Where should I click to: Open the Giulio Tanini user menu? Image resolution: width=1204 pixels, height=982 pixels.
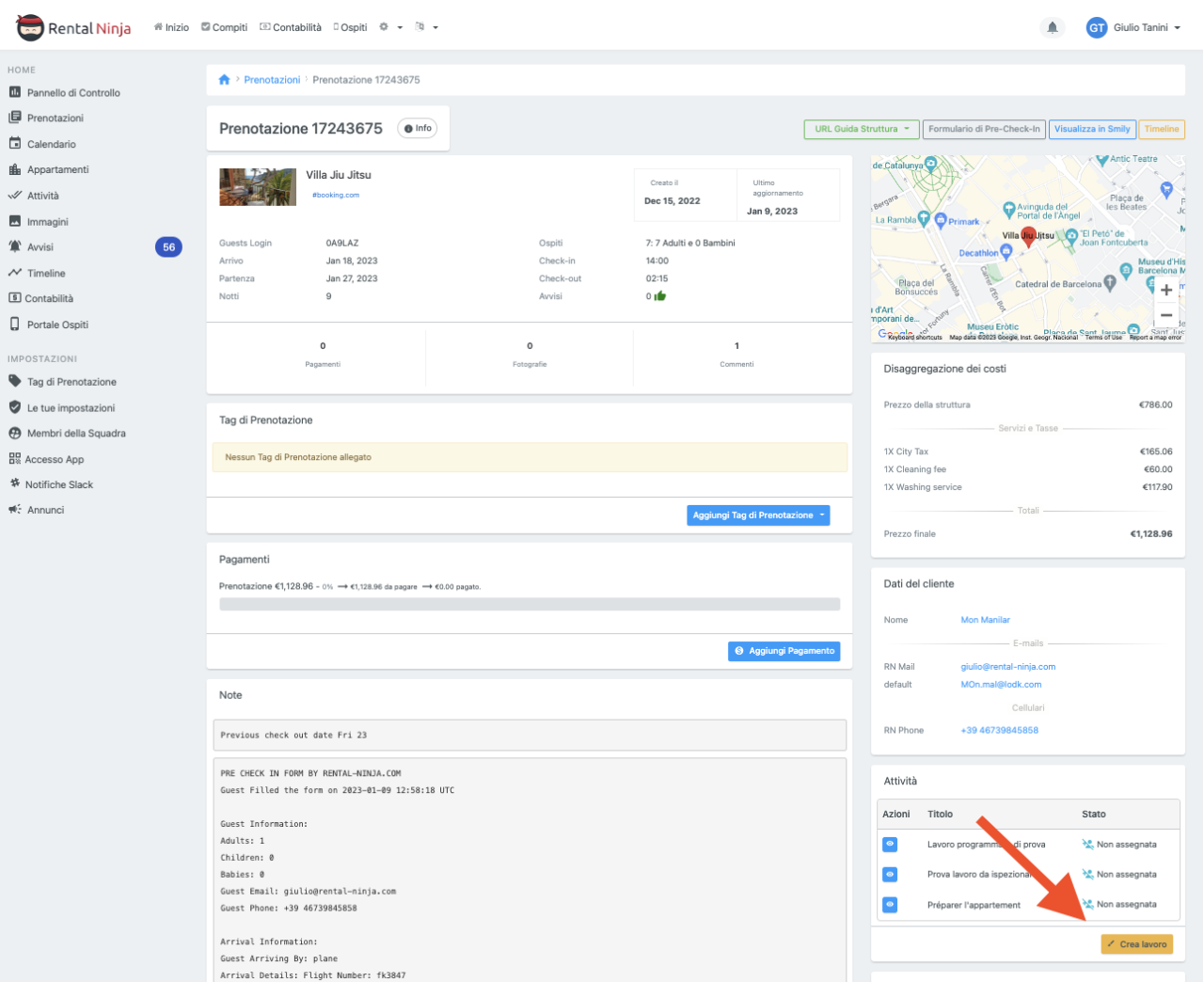tap(1133, 27)
